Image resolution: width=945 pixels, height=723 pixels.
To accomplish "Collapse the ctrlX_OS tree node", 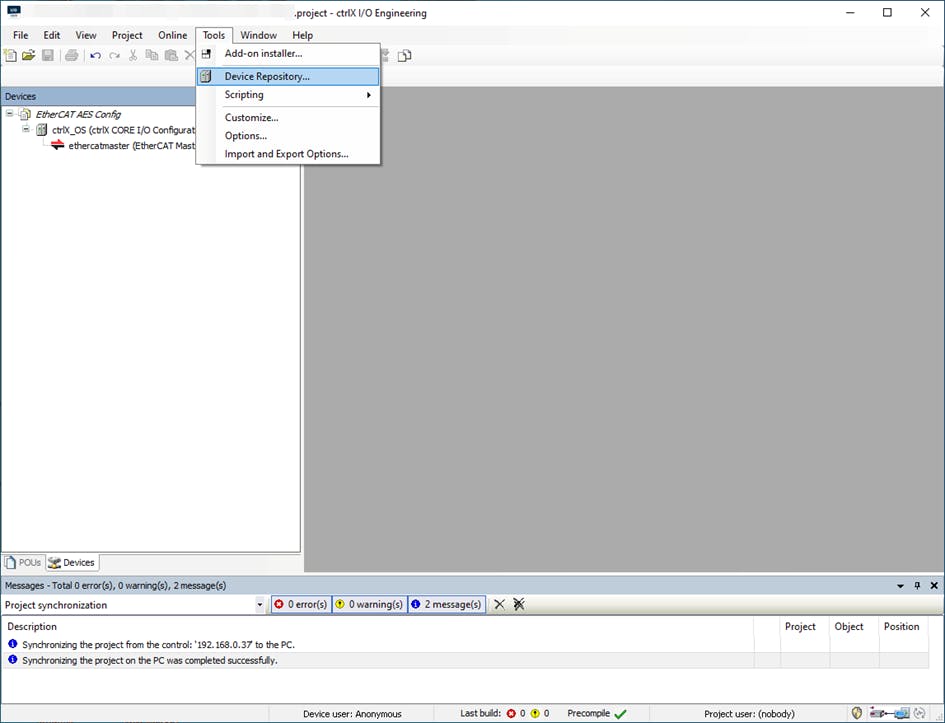I will coord(26,129).
